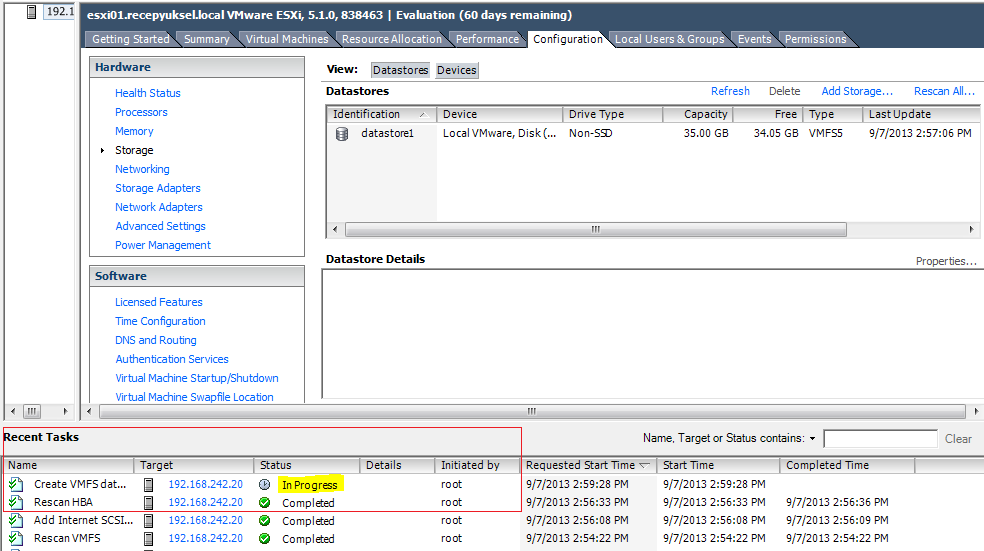984x551 pixels.
Task: Click Delete datastore link
Action: tap(784, 91)
